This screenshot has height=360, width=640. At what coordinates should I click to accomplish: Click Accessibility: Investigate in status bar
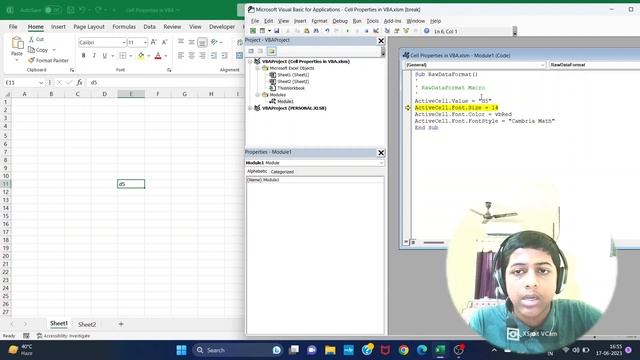[64, 336]
